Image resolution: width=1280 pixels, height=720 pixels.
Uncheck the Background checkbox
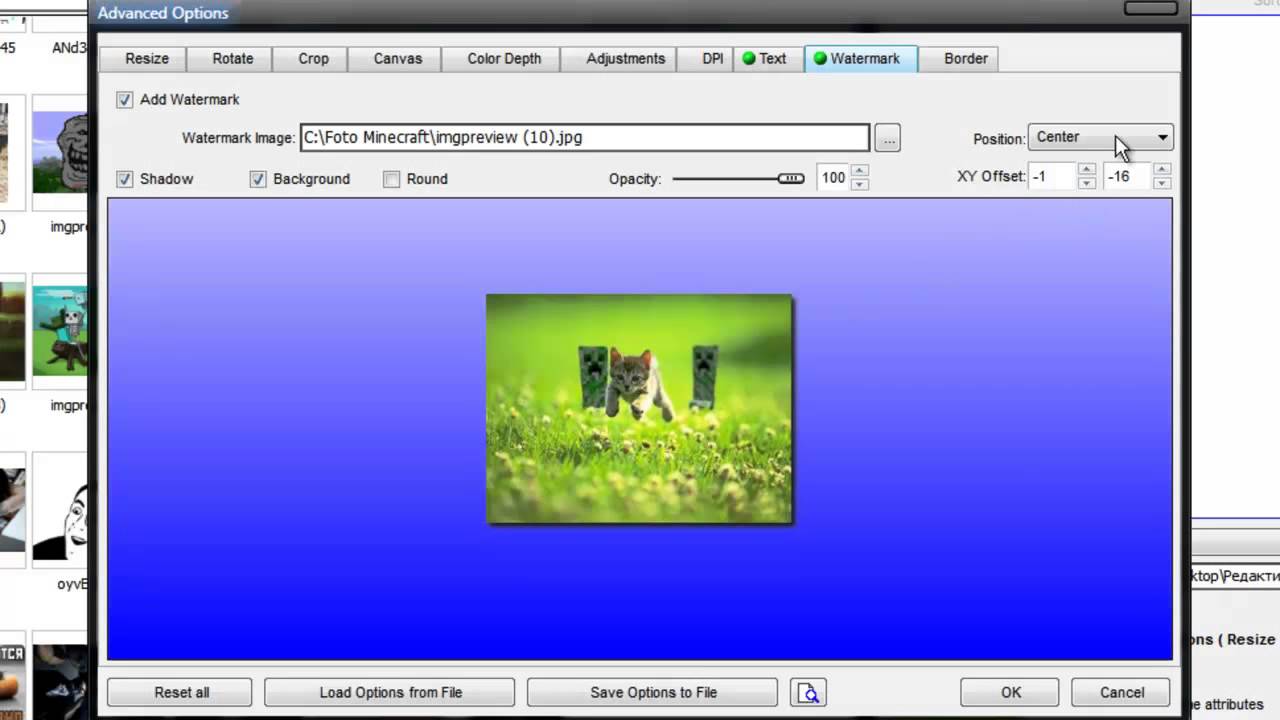(258, 179)
